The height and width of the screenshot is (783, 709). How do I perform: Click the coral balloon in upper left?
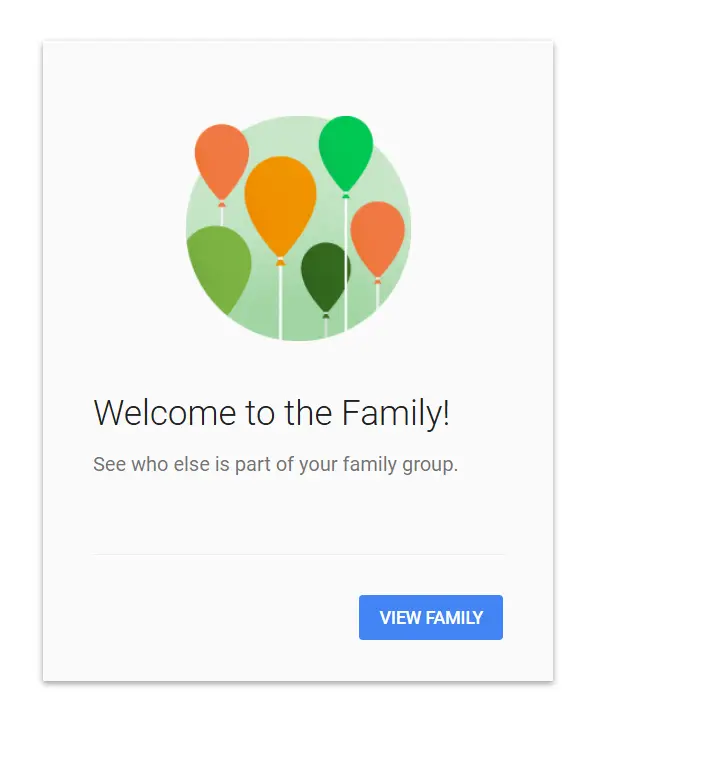(222, 161)
